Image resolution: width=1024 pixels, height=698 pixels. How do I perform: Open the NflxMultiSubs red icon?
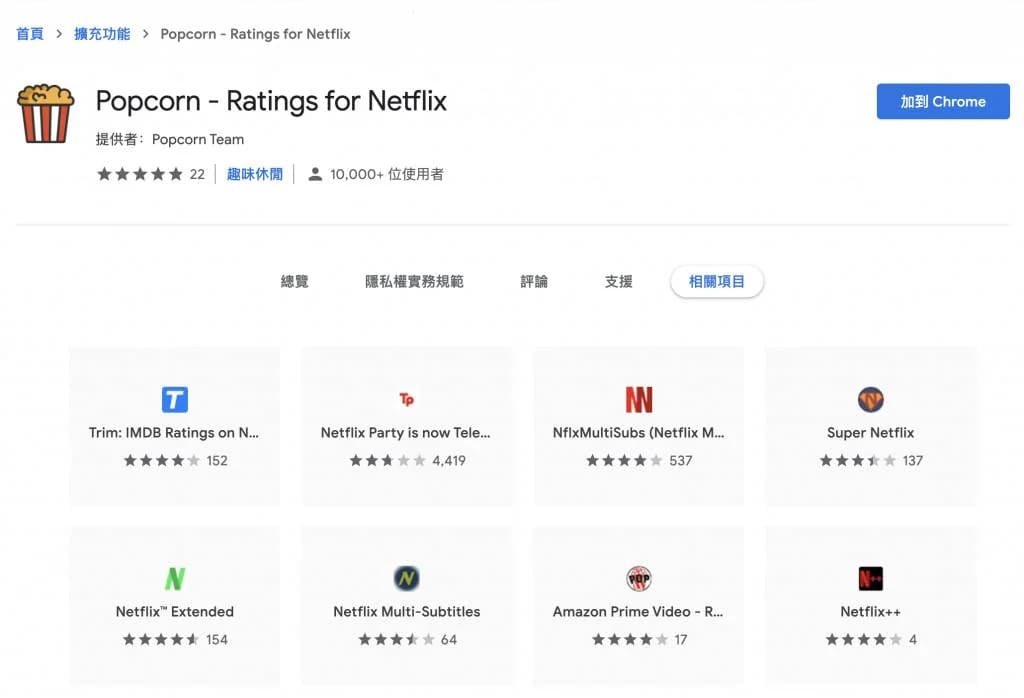click(x=638, y=398)
